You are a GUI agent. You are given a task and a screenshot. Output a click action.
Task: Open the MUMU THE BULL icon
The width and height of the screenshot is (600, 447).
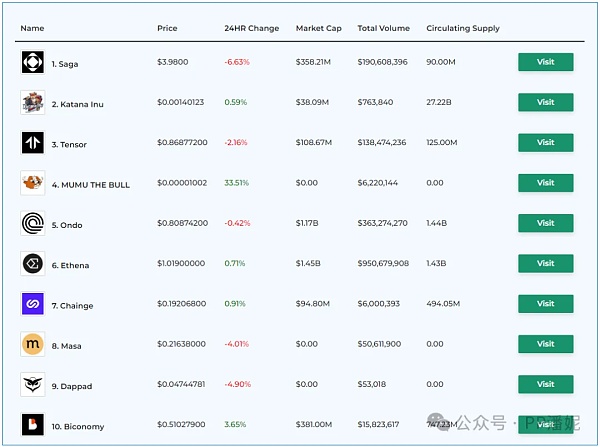coord(33,183)
